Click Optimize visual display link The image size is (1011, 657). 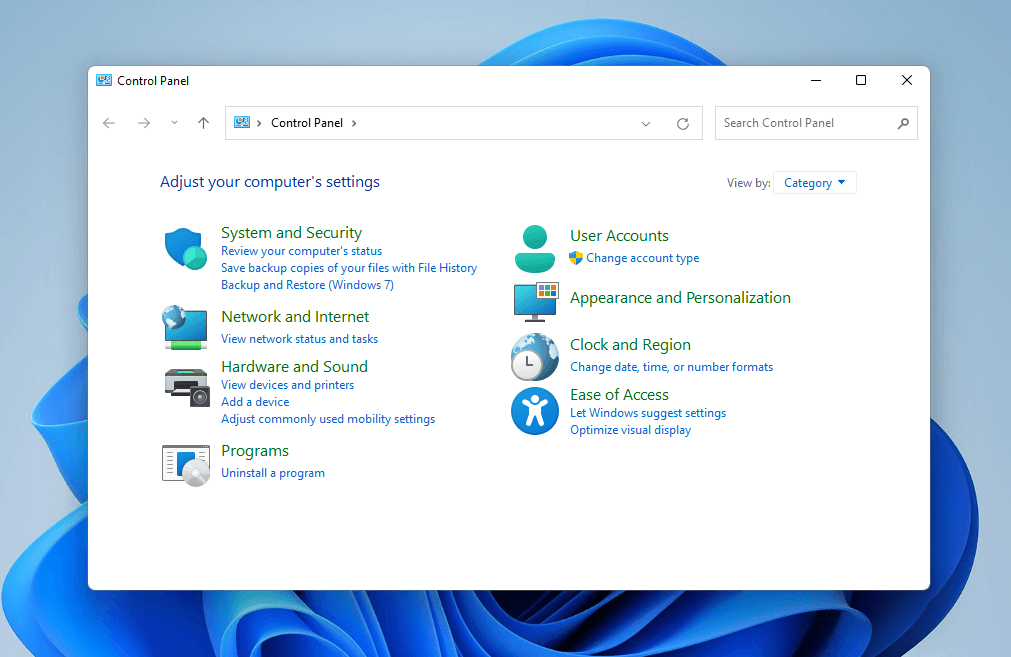630,430
